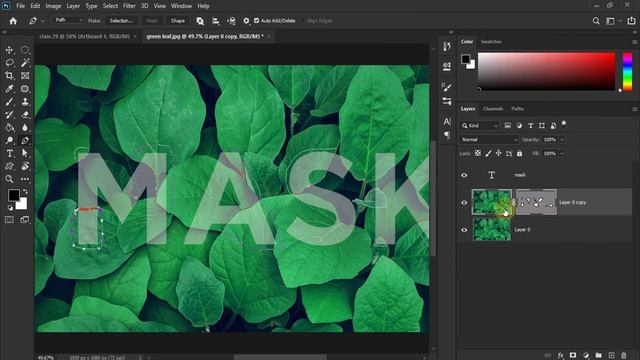The width and height of the screenshot is (640, 360).
Task: Click the Home icon in options bar
Action: click(13, 21)
